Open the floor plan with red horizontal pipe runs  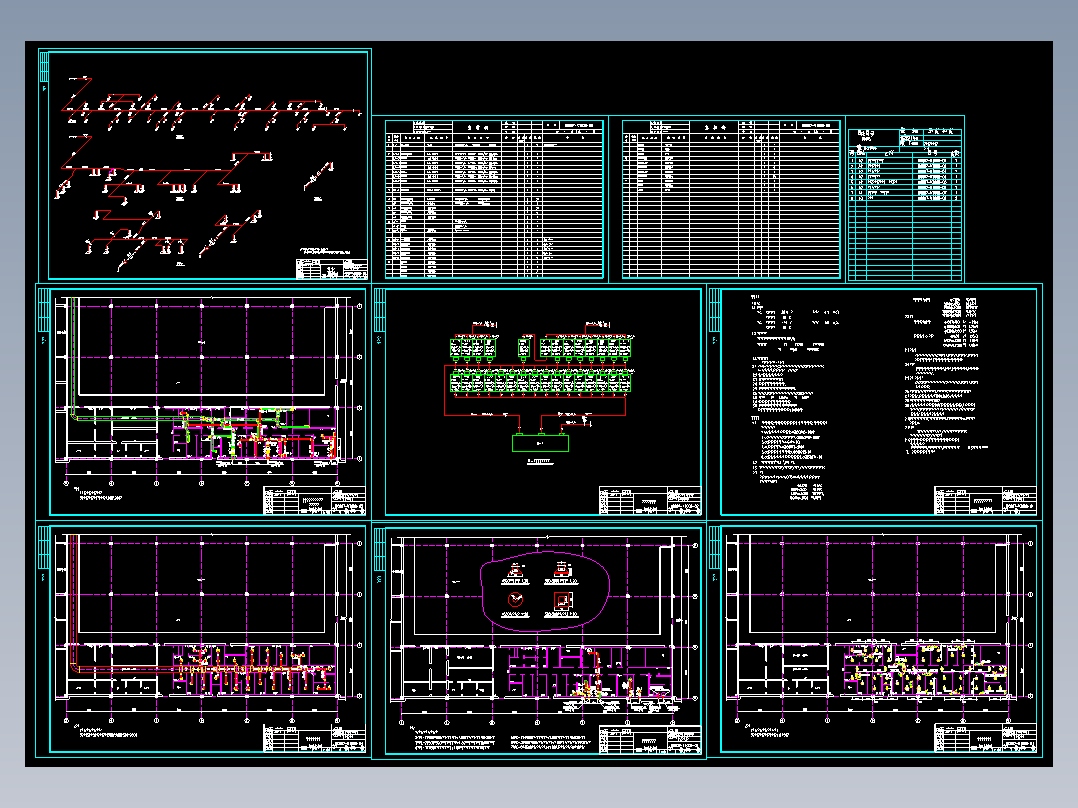click(204, 639)
